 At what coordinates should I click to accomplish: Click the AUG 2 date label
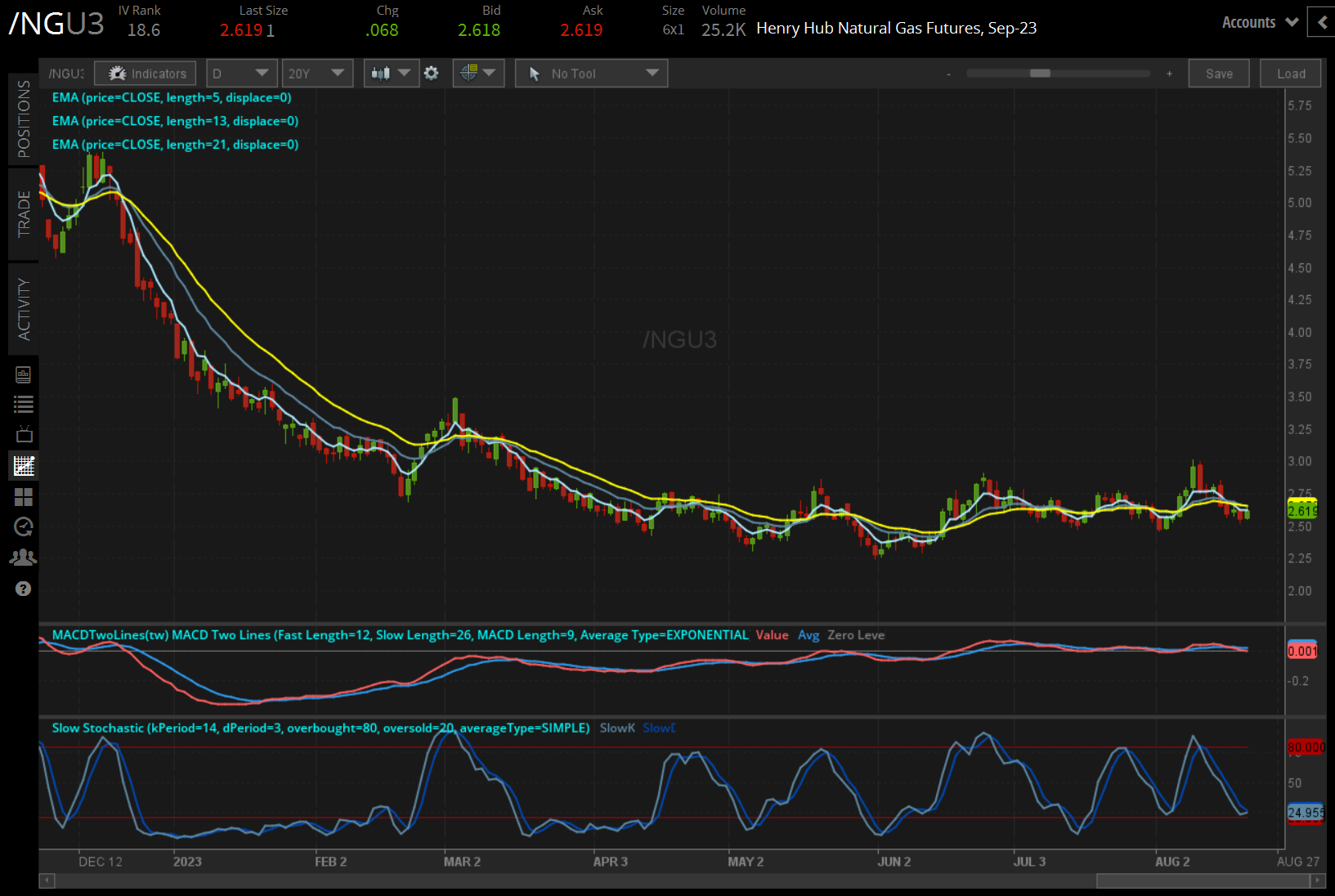(x=1172, y=862)
